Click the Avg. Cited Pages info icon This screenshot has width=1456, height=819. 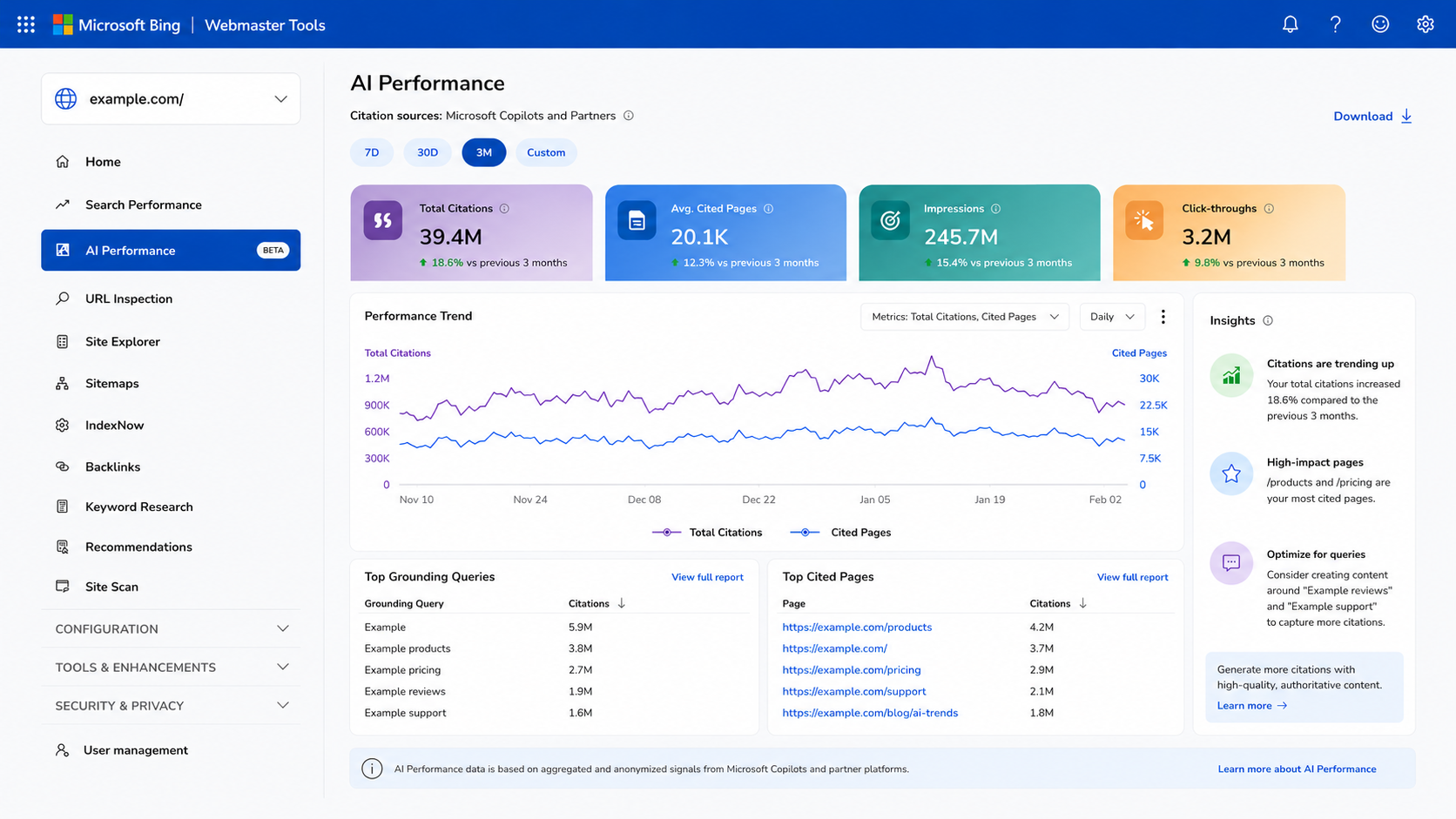point(768,209)
